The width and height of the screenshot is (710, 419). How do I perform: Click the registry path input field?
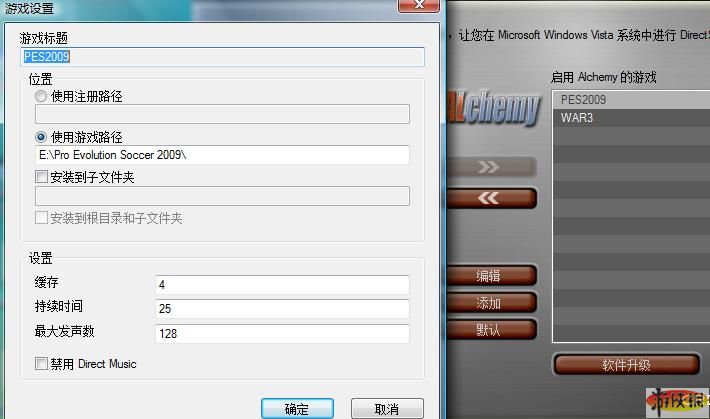click(x=222, y=114)
